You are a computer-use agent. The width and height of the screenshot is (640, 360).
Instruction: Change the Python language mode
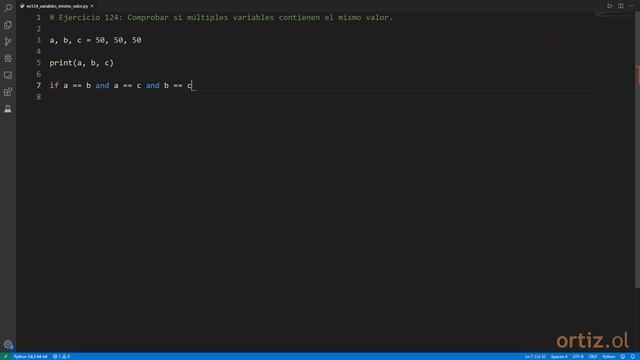(609, 356)
